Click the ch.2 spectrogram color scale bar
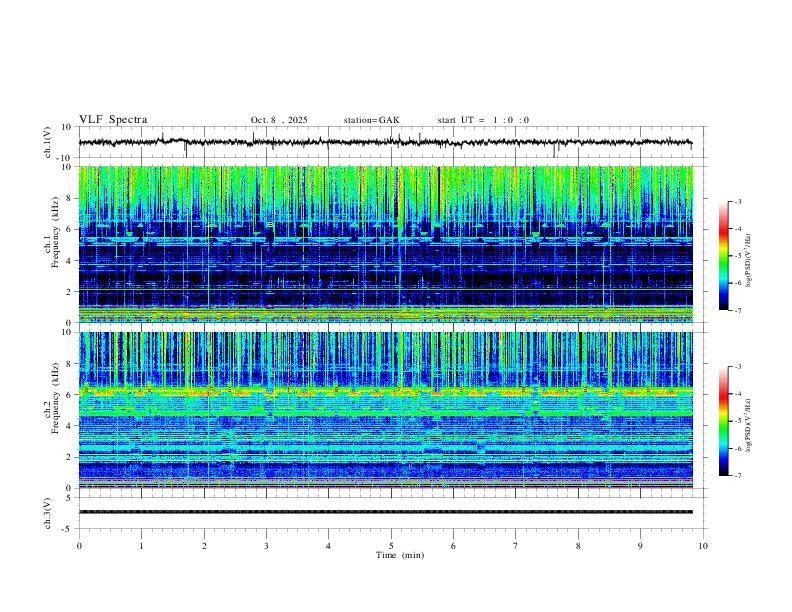This screenshot has height=612, width=792. 723,421
